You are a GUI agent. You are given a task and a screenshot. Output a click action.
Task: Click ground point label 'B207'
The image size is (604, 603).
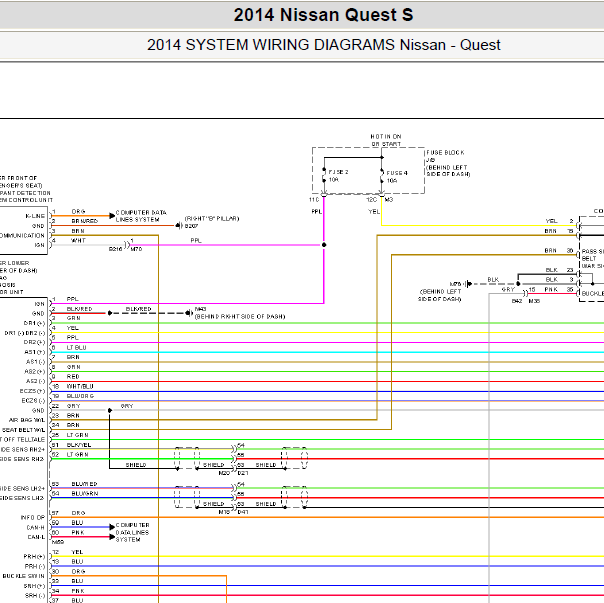tap(191, 226)
